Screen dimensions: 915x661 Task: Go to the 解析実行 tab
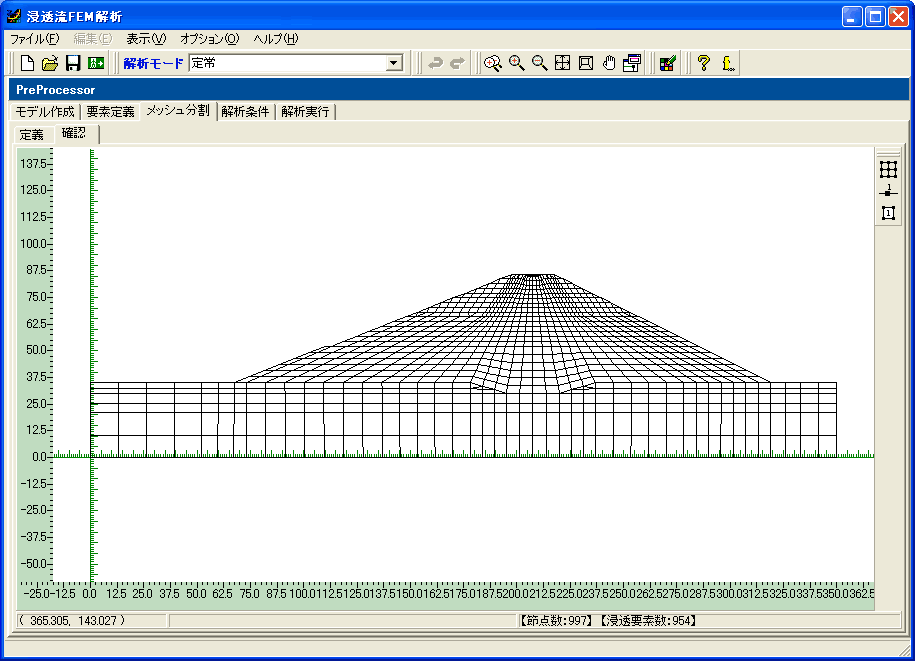[x=306, y=111]
